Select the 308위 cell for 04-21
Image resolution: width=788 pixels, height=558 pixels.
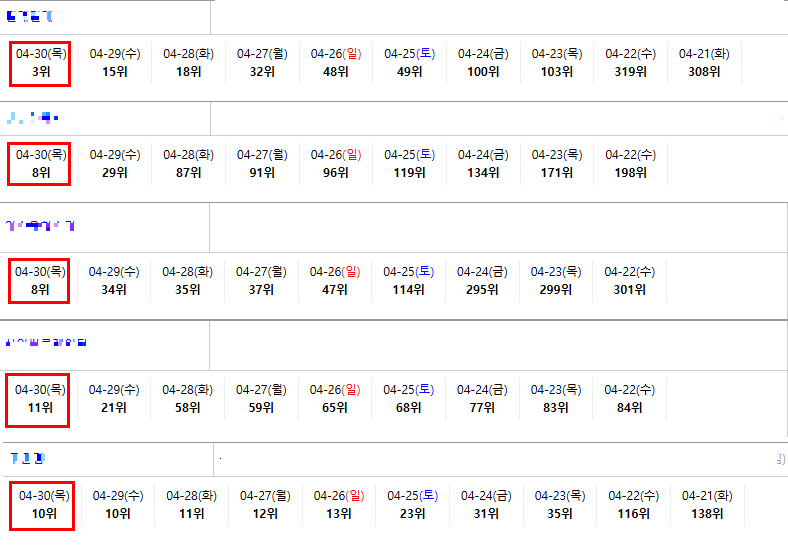coord(704,63)
